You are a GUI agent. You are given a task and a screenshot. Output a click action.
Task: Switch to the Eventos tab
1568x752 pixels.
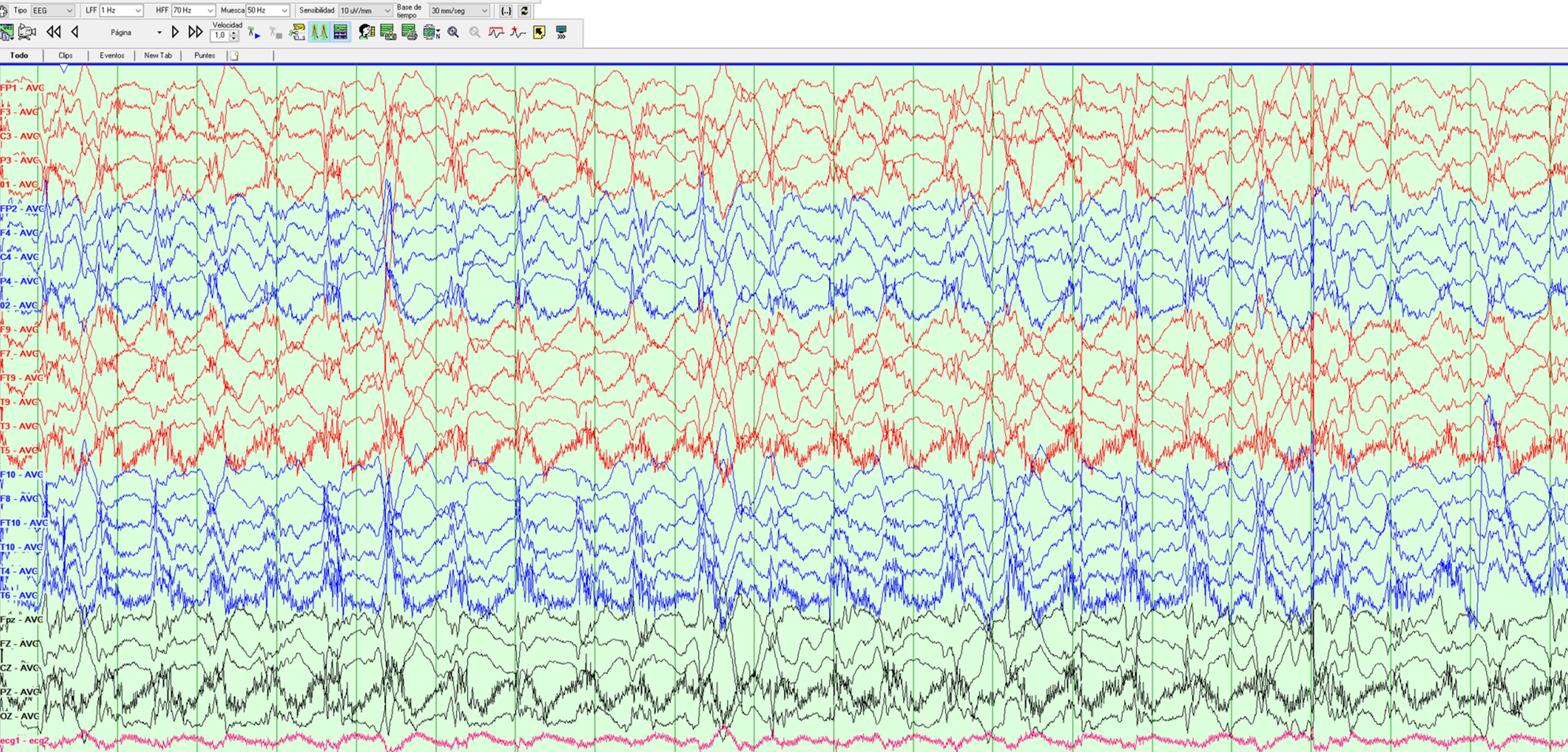(112, 55)
